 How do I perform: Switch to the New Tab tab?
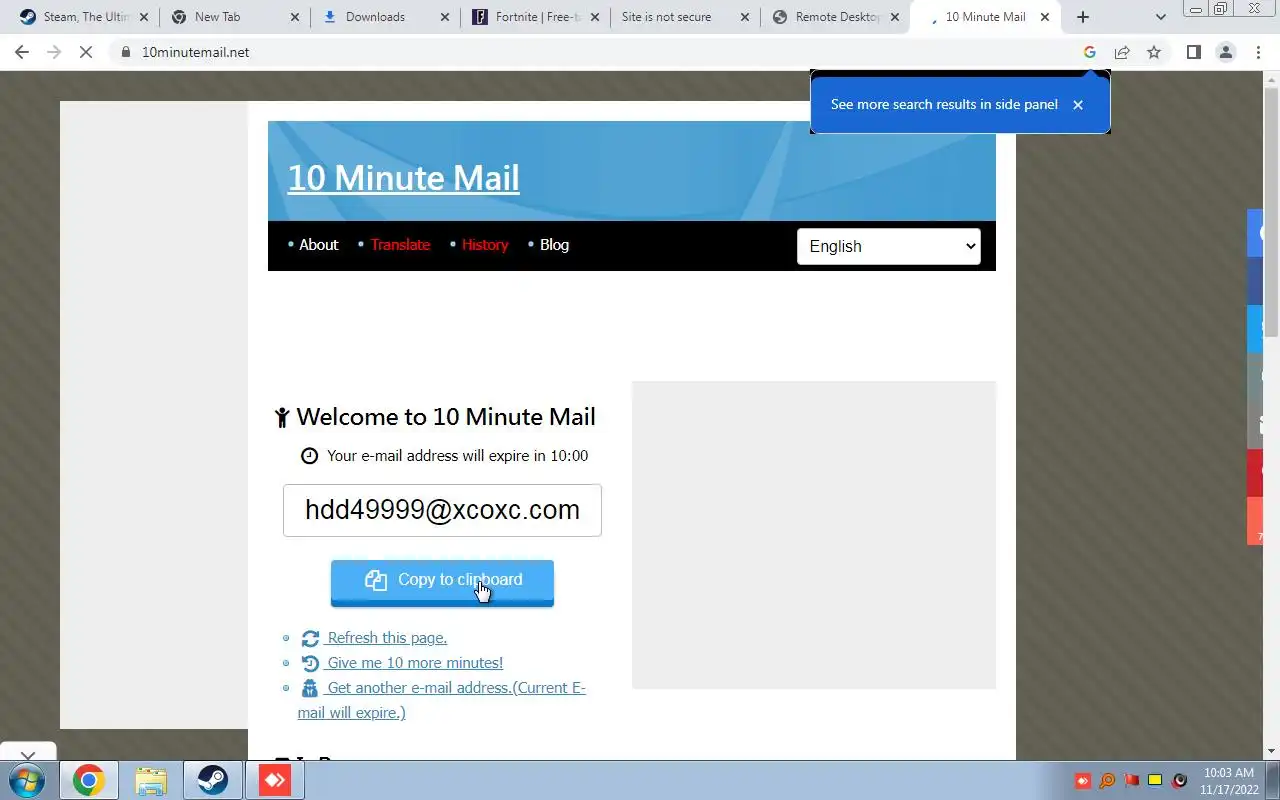(x=234, y=17)
